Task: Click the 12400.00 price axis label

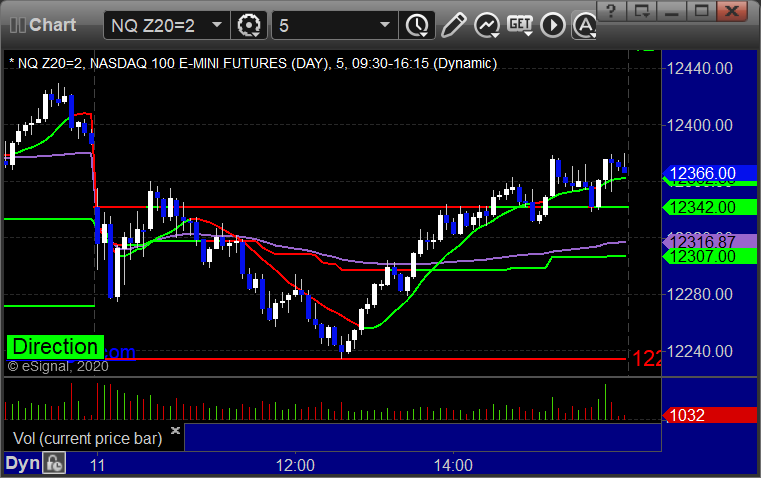Action: click(699, 126)
